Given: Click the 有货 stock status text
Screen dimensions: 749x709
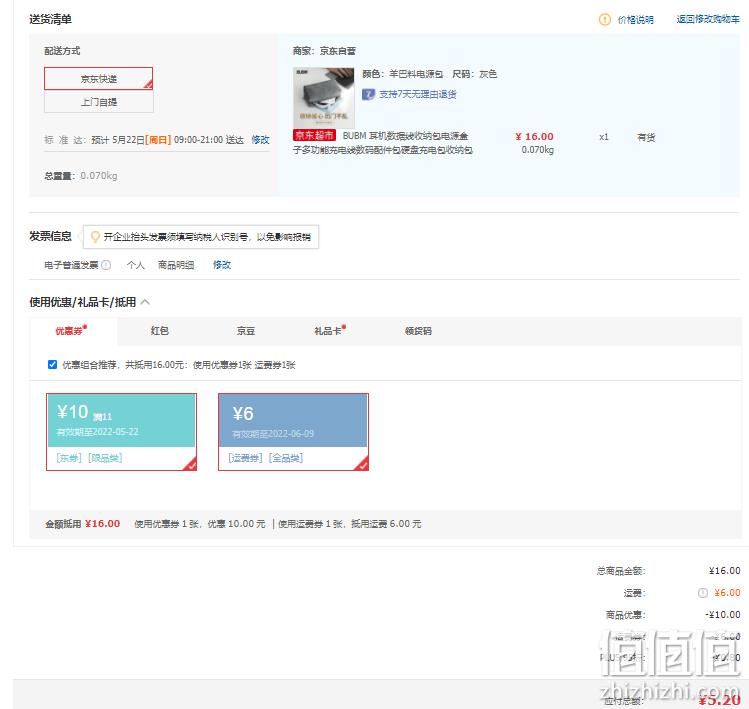Looking at the screenshot, I should (x=646, y=138).
